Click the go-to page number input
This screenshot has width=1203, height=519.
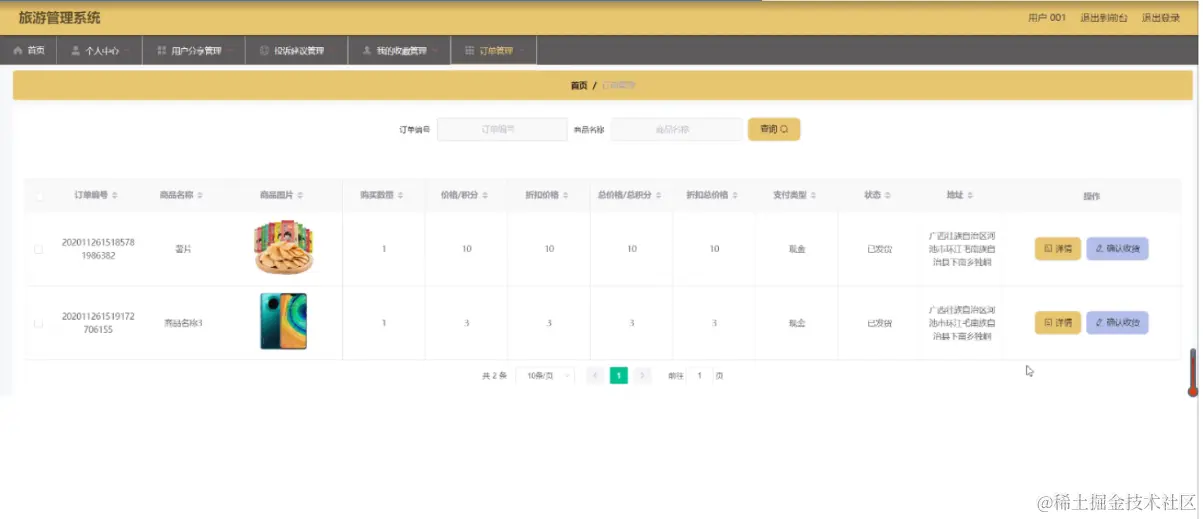tap(700, 376)
